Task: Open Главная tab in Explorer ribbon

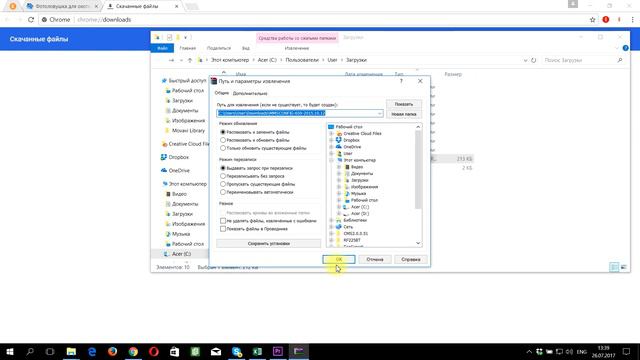Action: [188, 48]
